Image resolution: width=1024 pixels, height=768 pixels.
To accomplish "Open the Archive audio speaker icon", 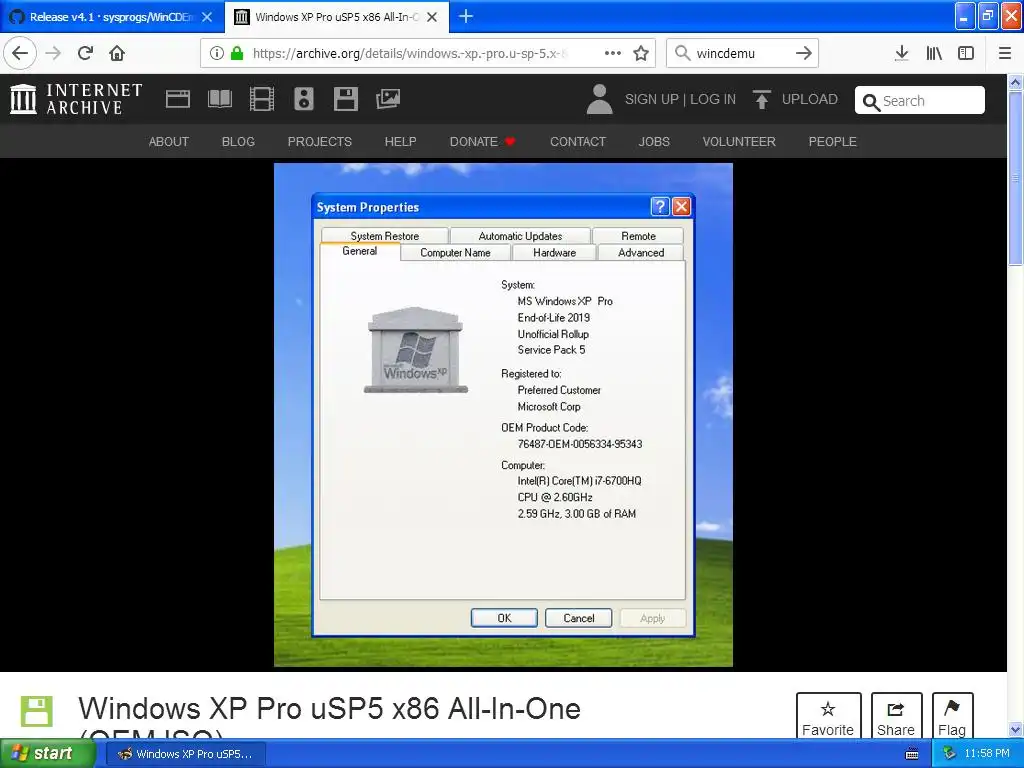I will 304,99.
